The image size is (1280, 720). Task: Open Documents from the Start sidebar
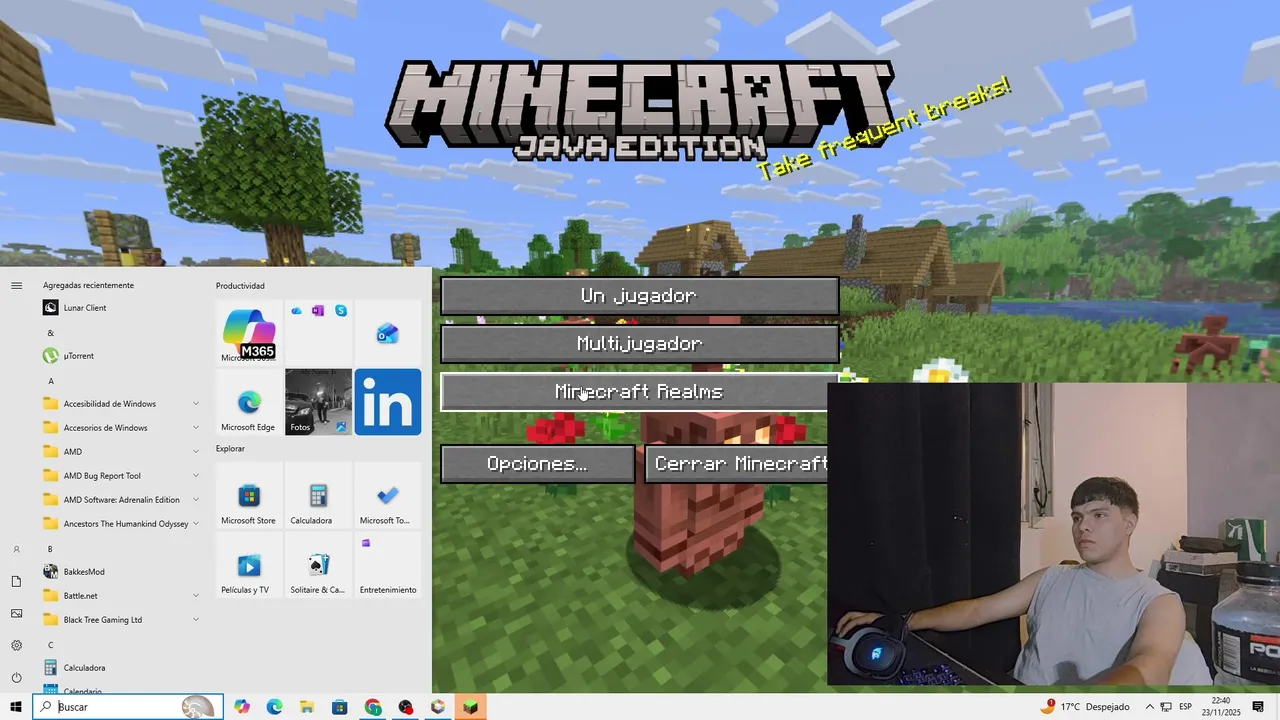(x=16, y=582)
